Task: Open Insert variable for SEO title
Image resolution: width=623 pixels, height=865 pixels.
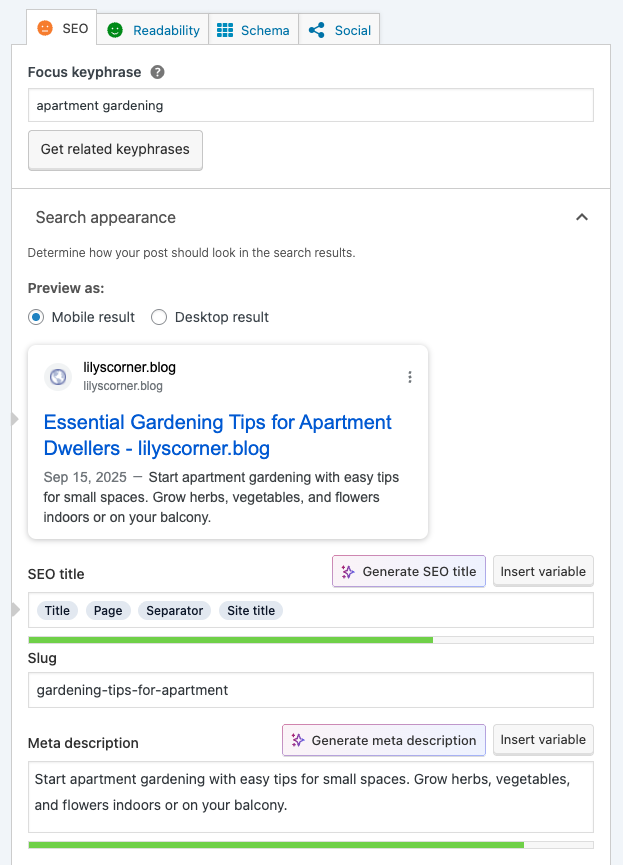Action: [x=543, y=571]
